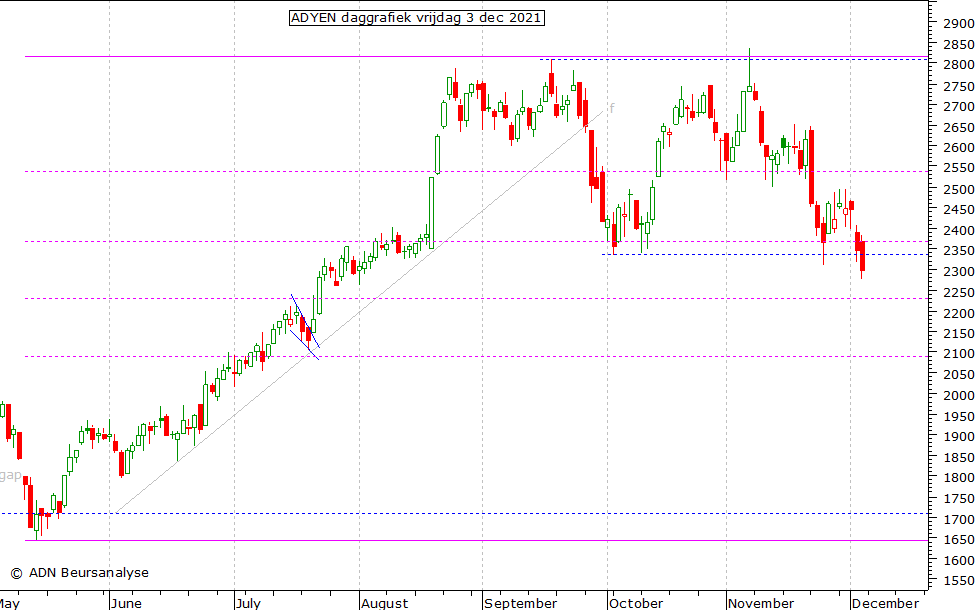Viewport: 979px width, 610px height.
Task: Click the 2700 price axis label
Action: coord(959,107)
